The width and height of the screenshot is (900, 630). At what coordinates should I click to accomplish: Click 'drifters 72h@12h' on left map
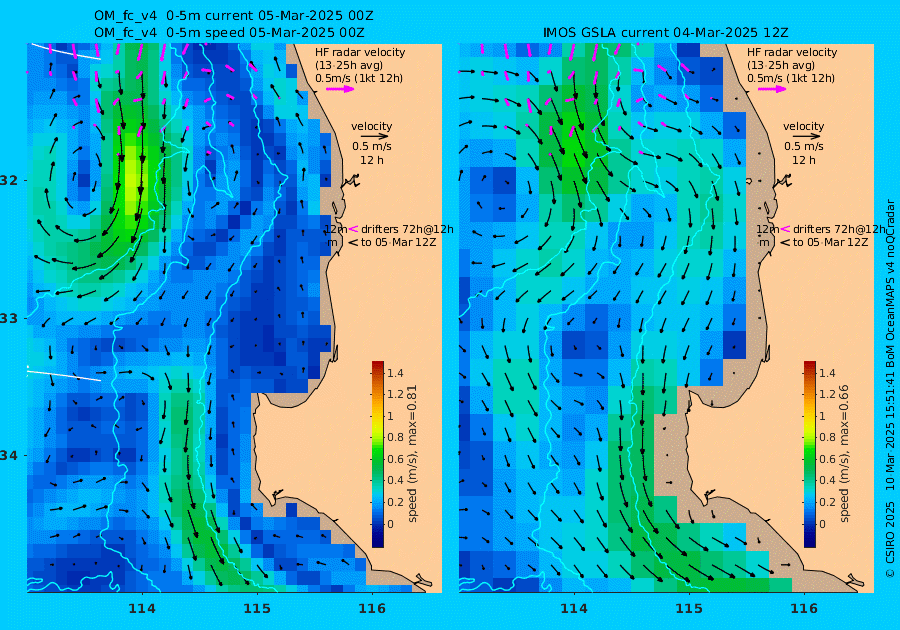(x=407, y=229)
